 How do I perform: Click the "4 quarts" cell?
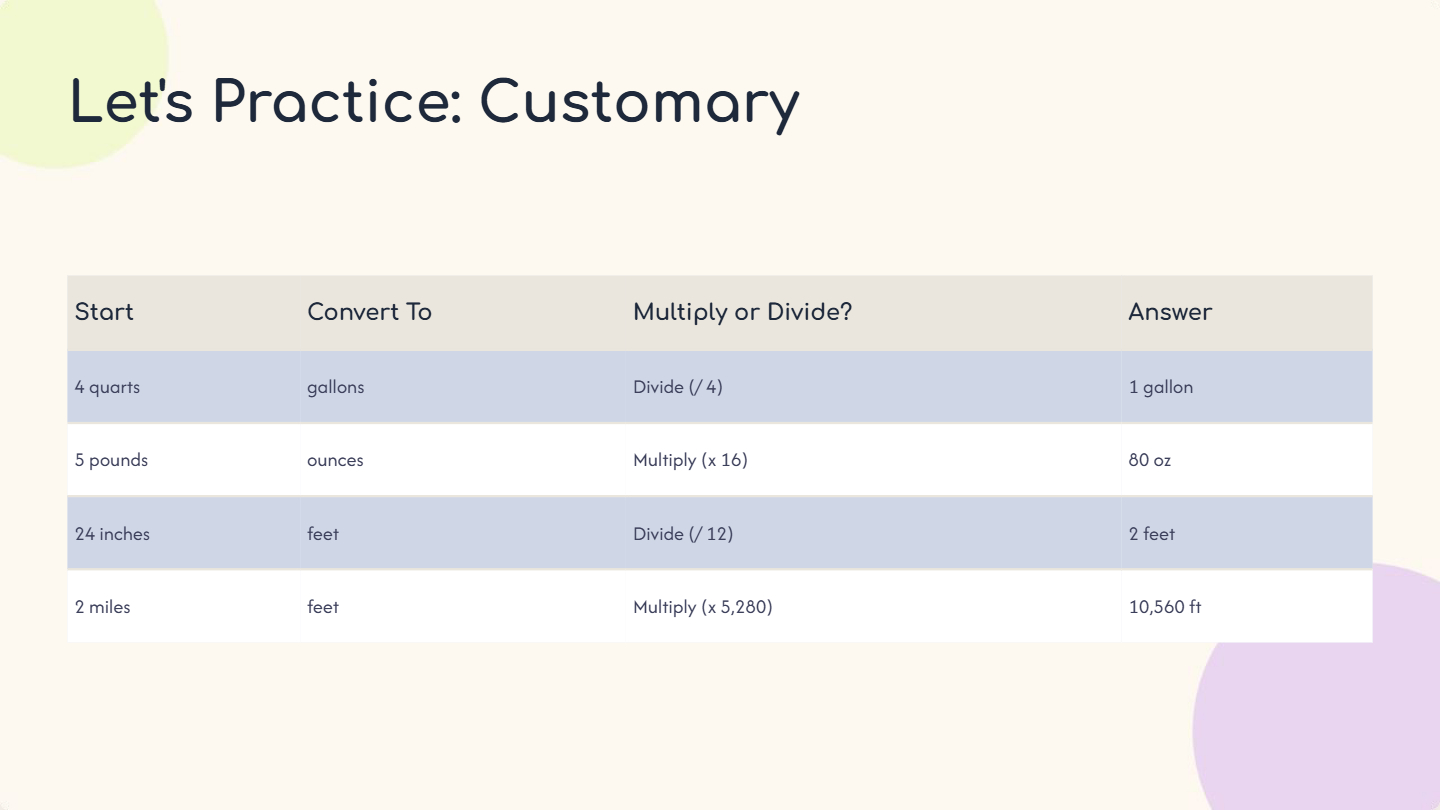pos(107,387)
